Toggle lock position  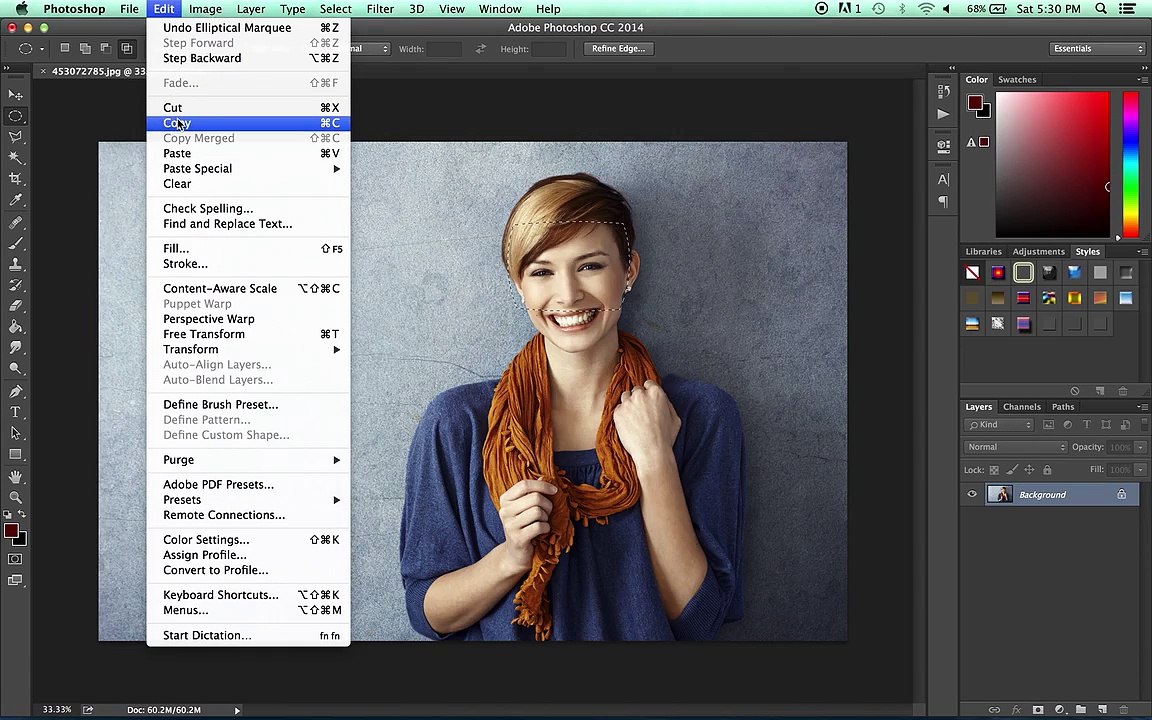point(1029,469)
